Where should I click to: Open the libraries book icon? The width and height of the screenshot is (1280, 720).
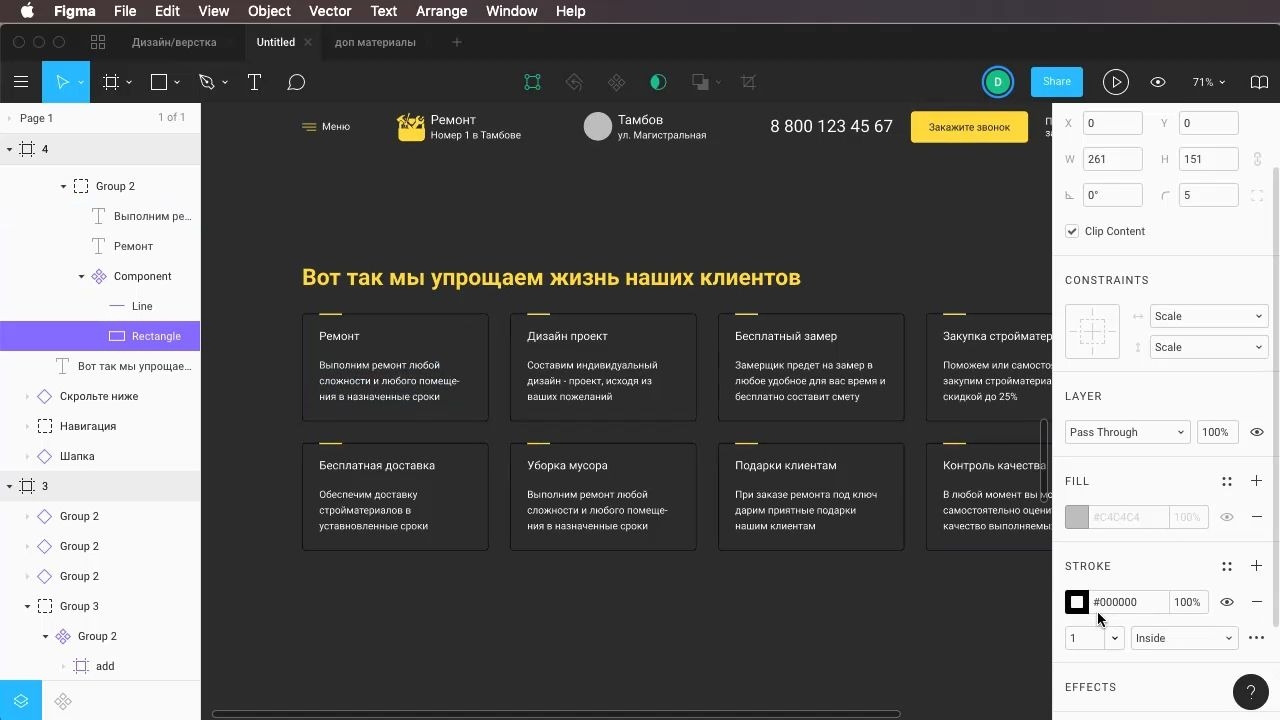[1260, 82]
